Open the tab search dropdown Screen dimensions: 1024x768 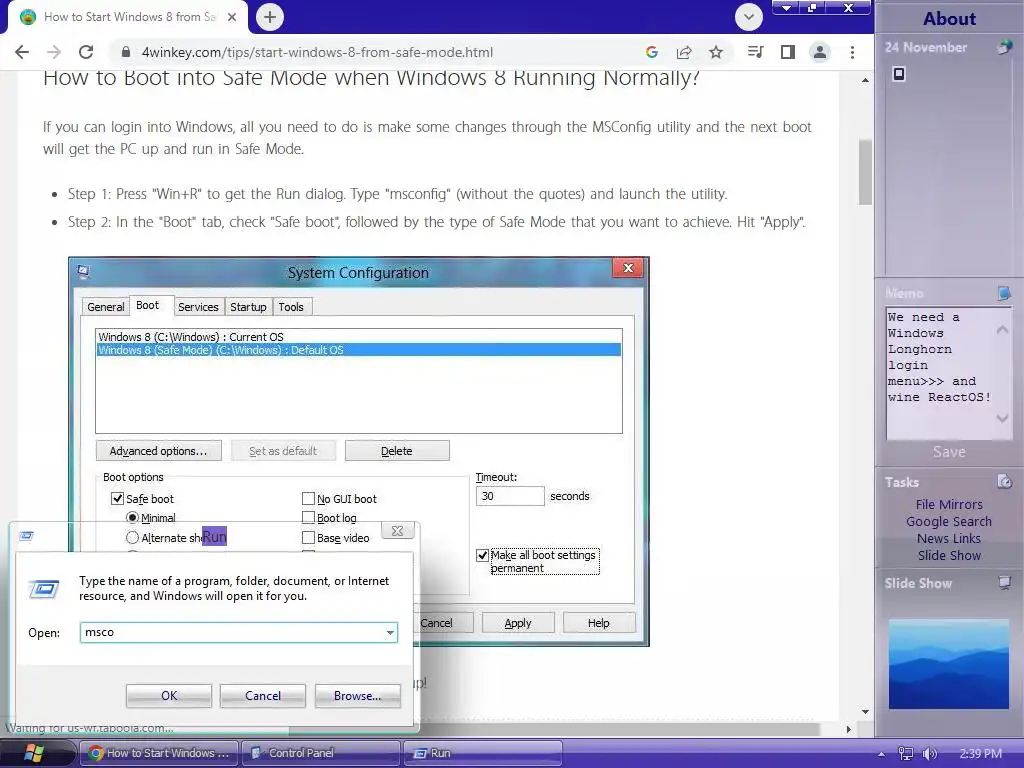748,17
